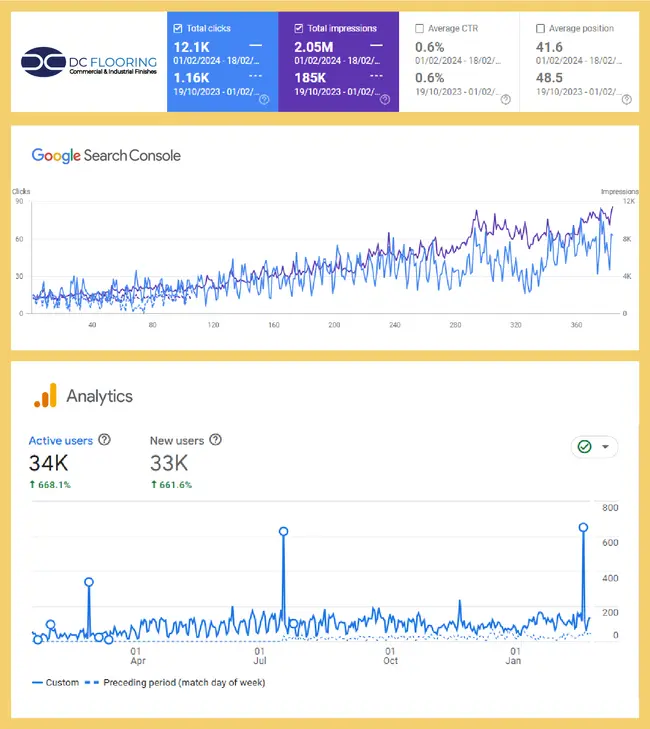This screenshot has height=729, width=650.
Task: Click the green checkmark data quality icon
Action: coord(584,447)
